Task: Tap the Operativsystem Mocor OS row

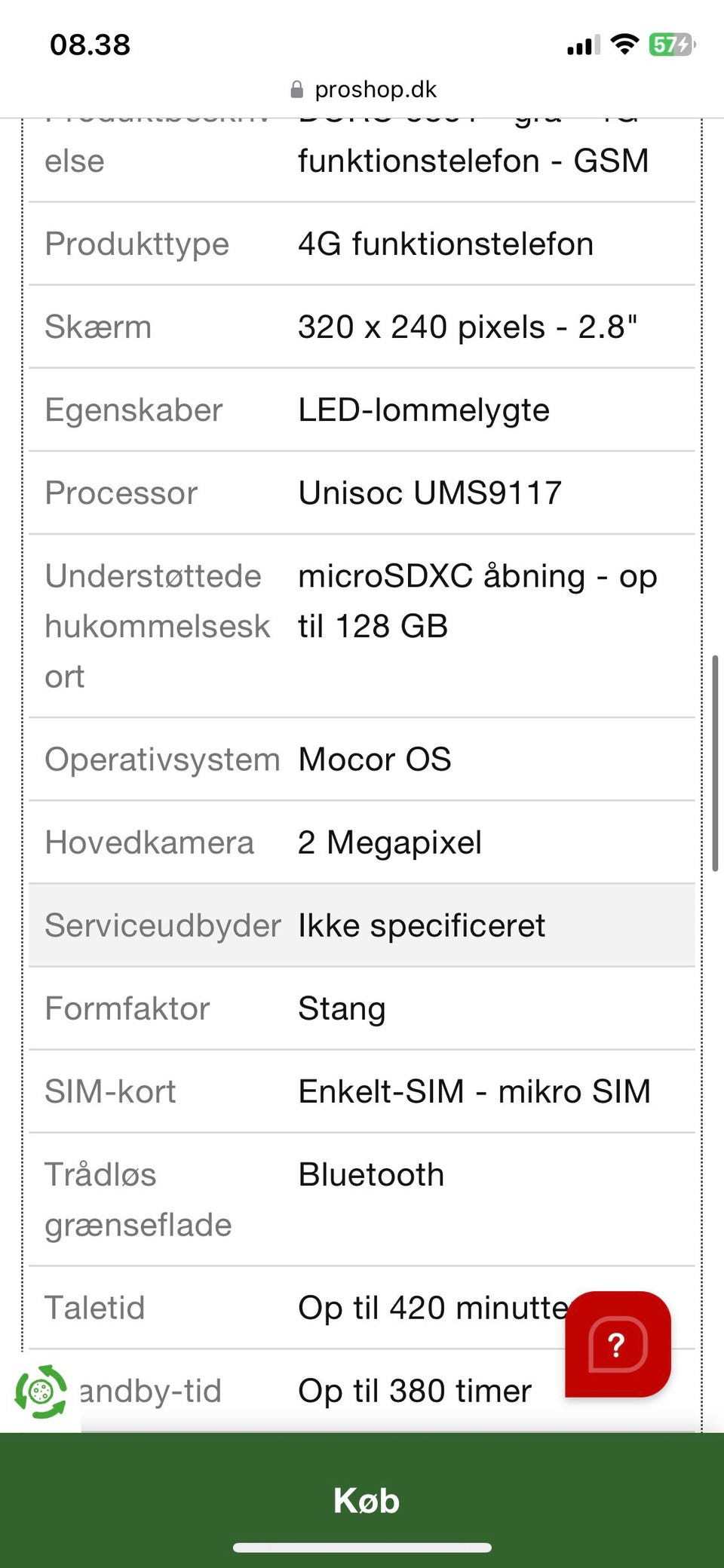Action: point(361,759)
